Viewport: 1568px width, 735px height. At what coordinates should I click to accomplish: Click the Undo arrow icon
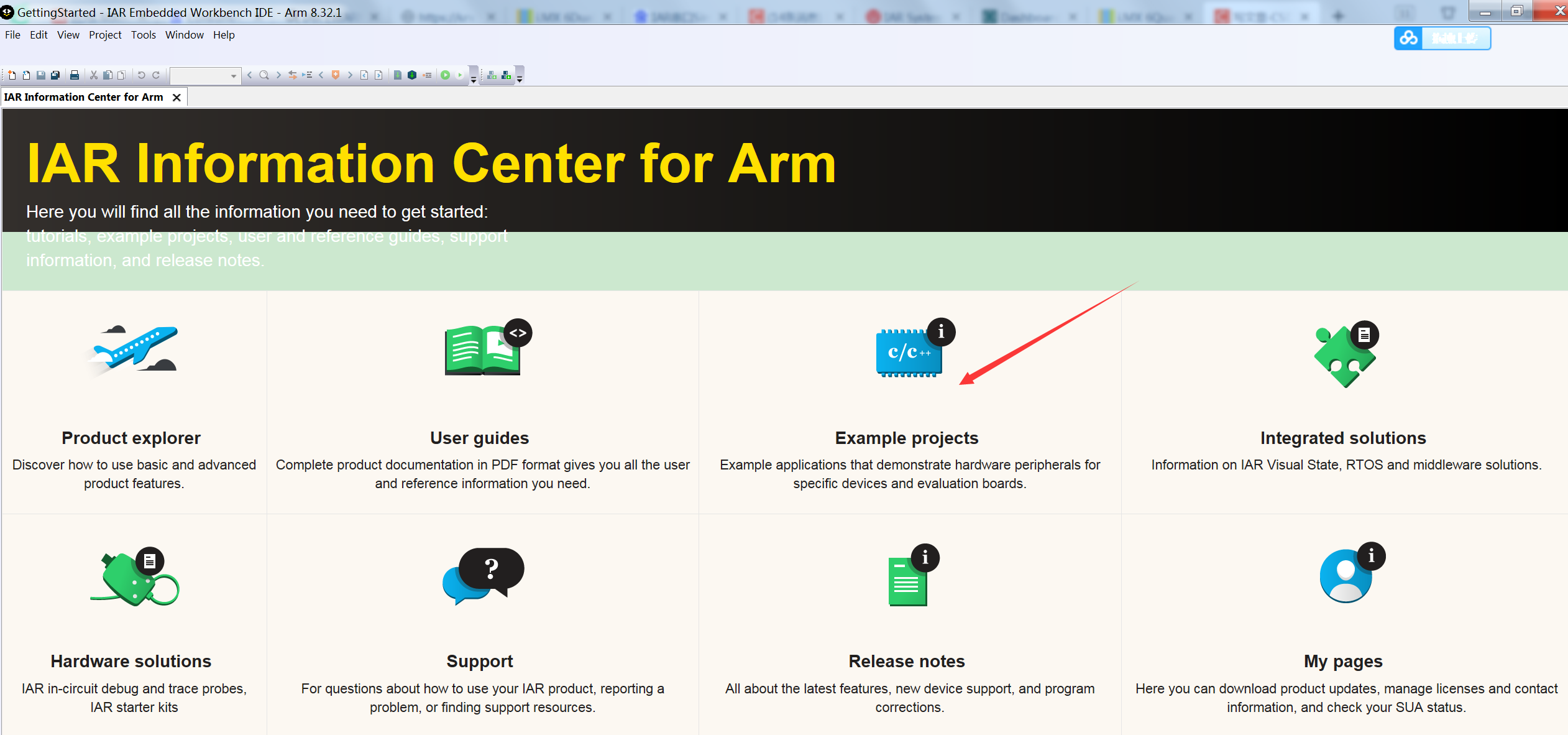click(x=141, y=75)
